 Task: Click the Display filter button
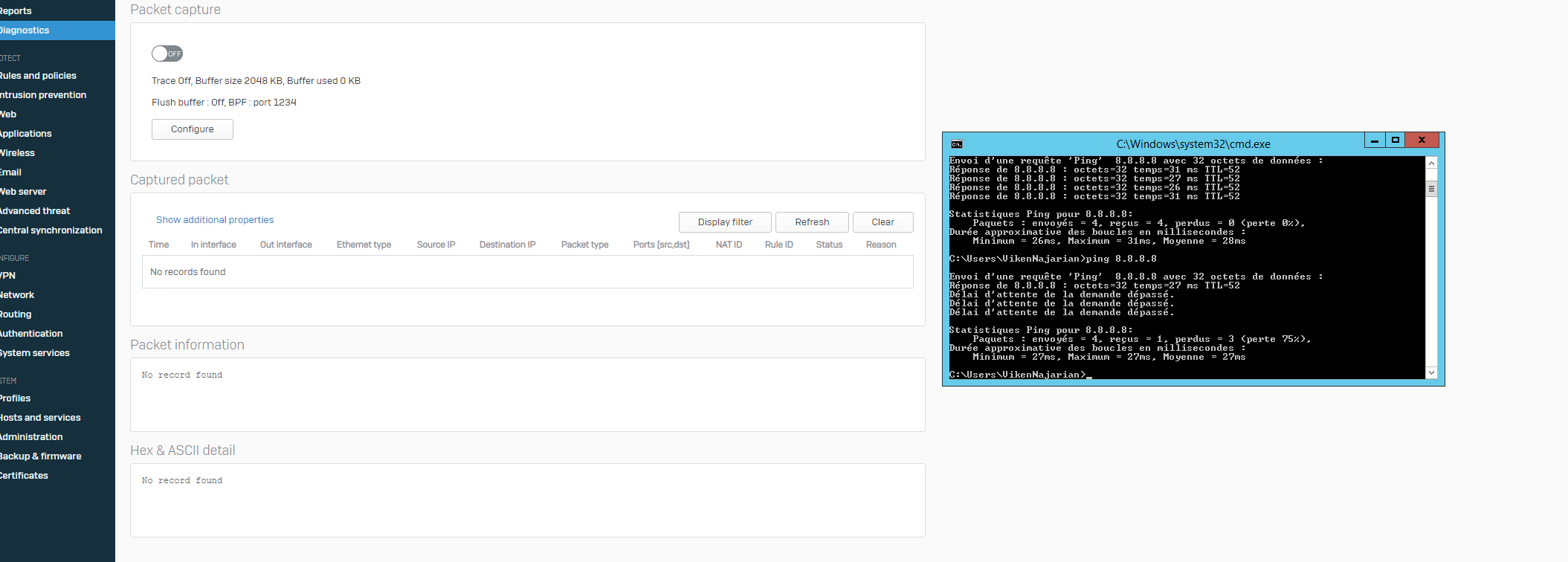pyautogui.click(x=725, y=222)
